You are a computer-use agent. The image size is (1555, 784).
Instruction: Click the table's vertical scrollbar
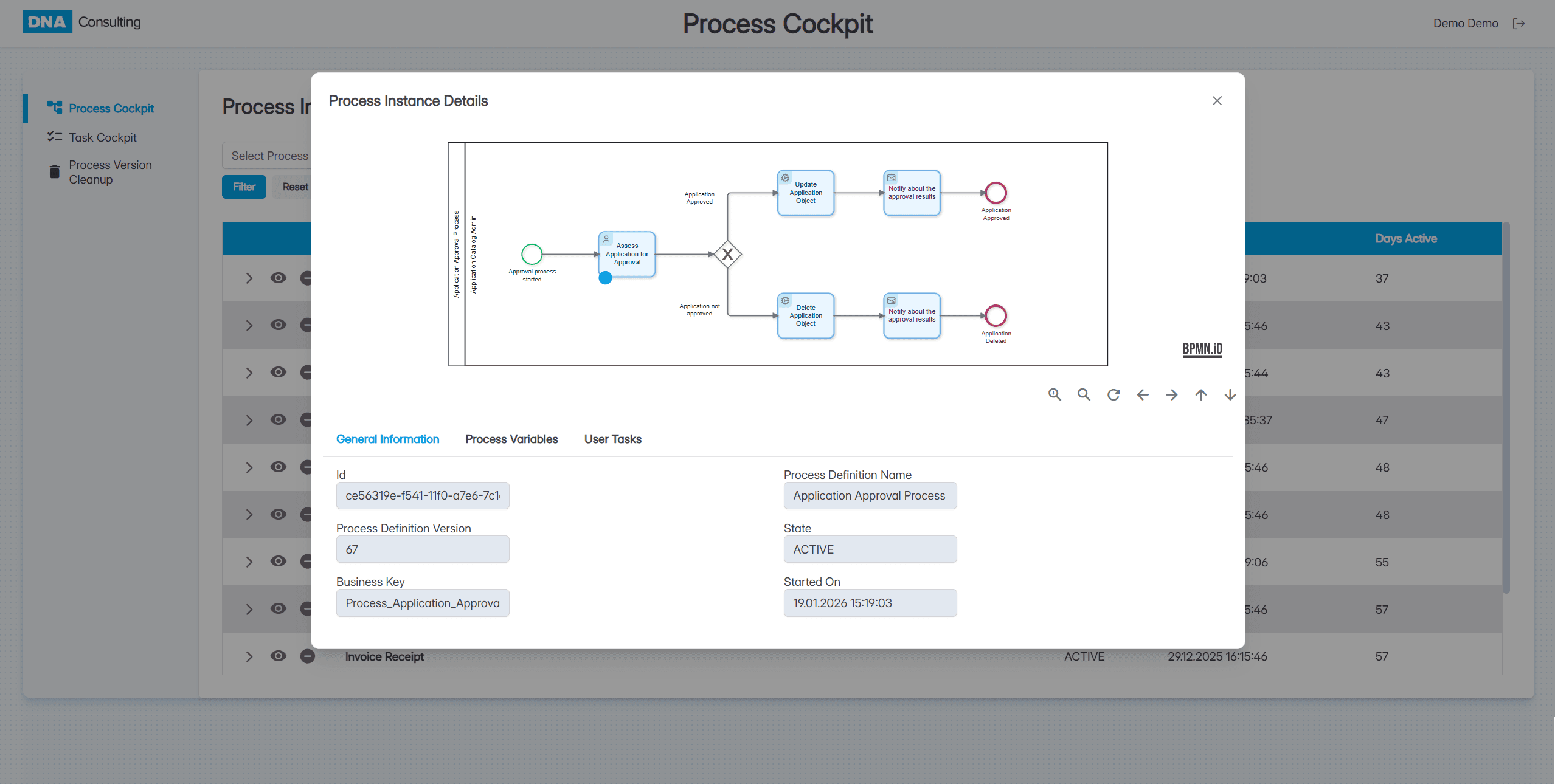point(1506,407)
